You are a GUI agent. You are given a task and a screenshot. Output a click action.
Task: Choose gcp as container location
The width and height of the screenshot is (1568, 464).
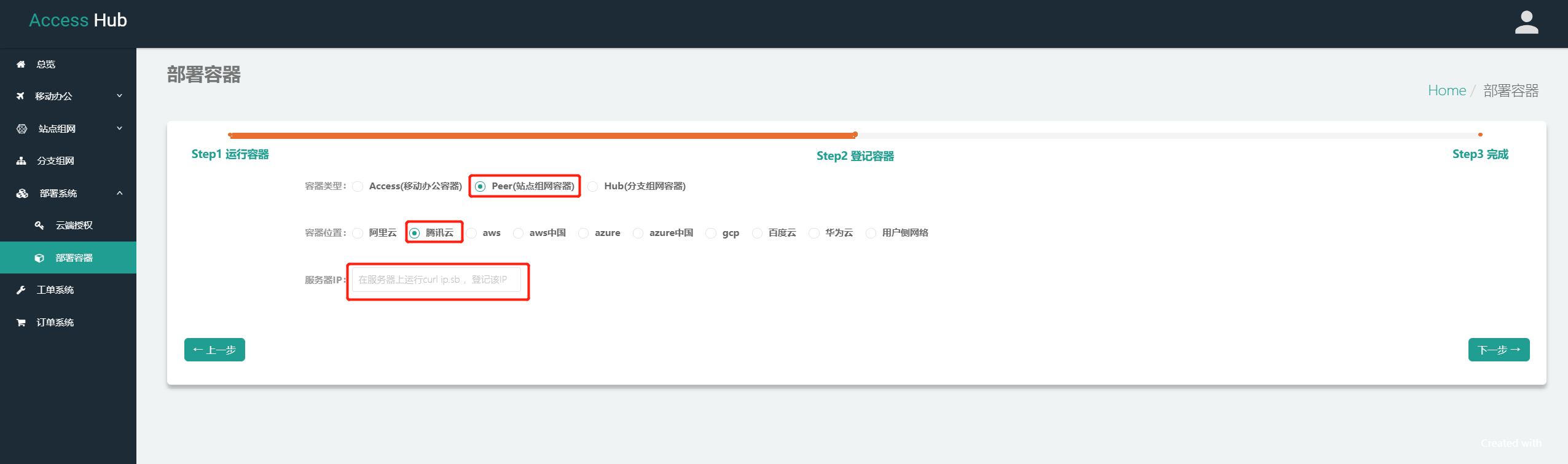pos(711,233)
